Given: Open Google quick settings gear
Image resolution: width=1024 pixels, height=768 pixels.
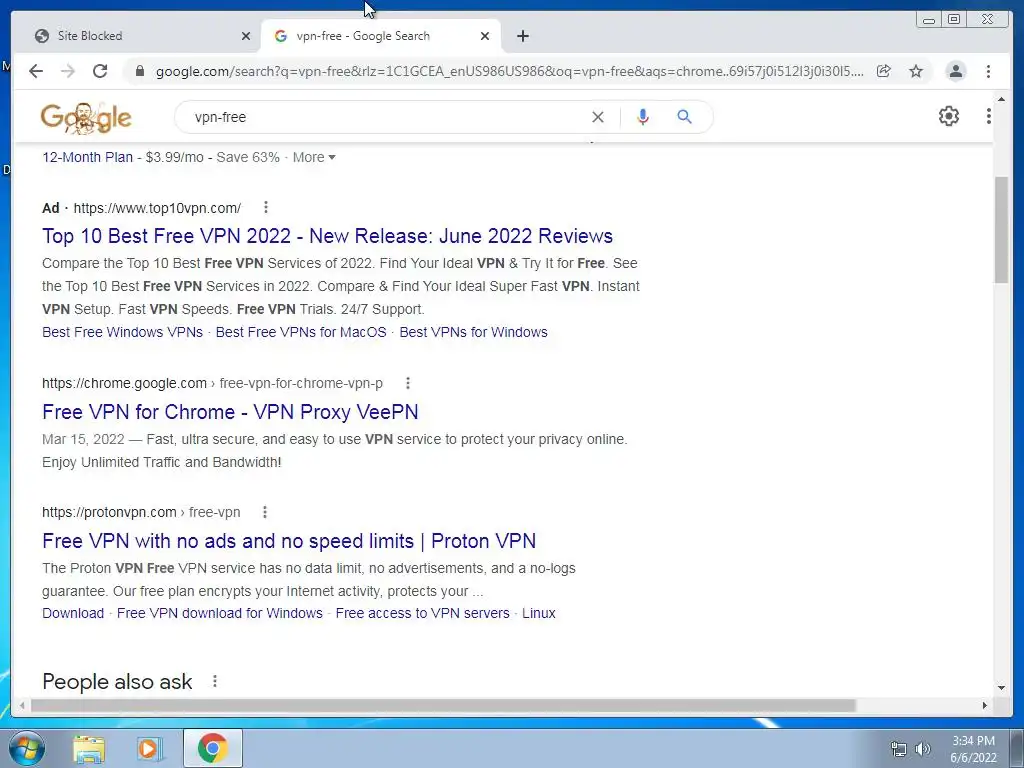Looking at the screenshot, I should pyautogui.click(x=948, y=116).
